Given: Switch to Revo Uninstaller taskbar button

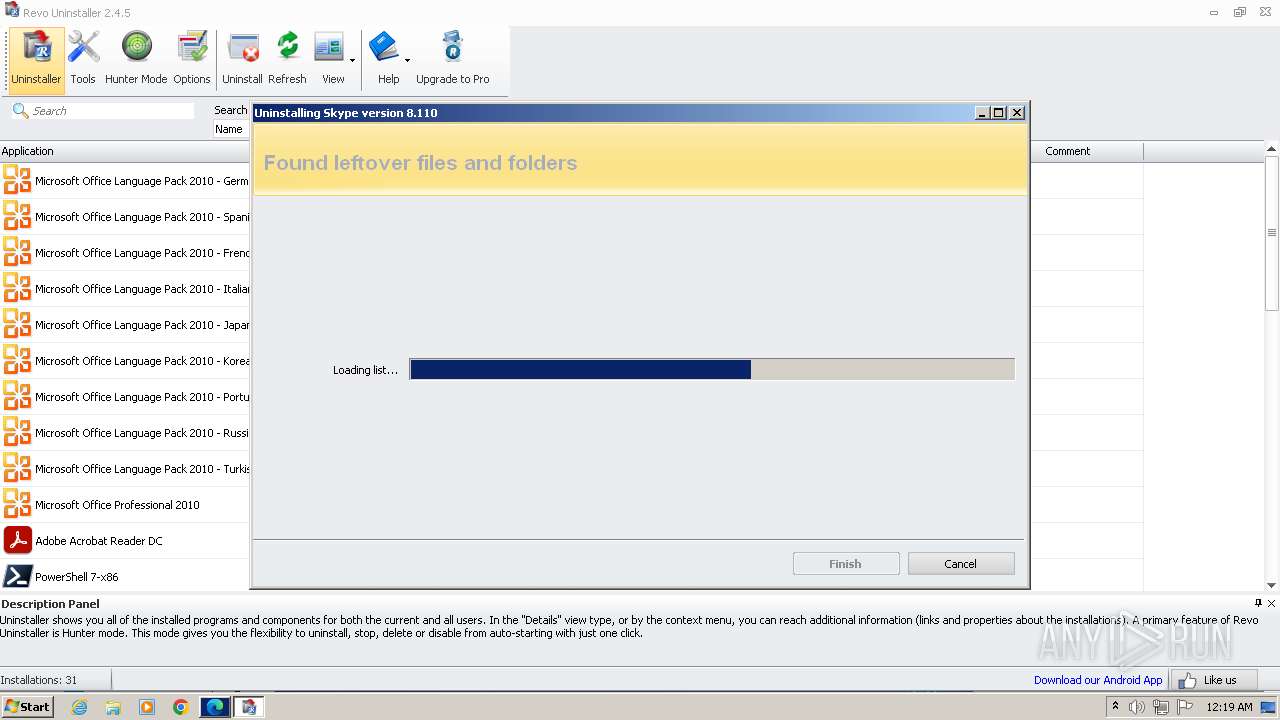Looking at the screenshot, I should [x=249, y=707].
